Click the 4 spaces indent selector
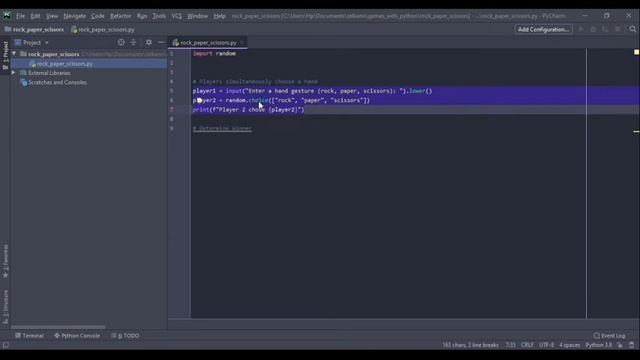The image size is (640, 360). pyautogui.click(x=569, y=345)
